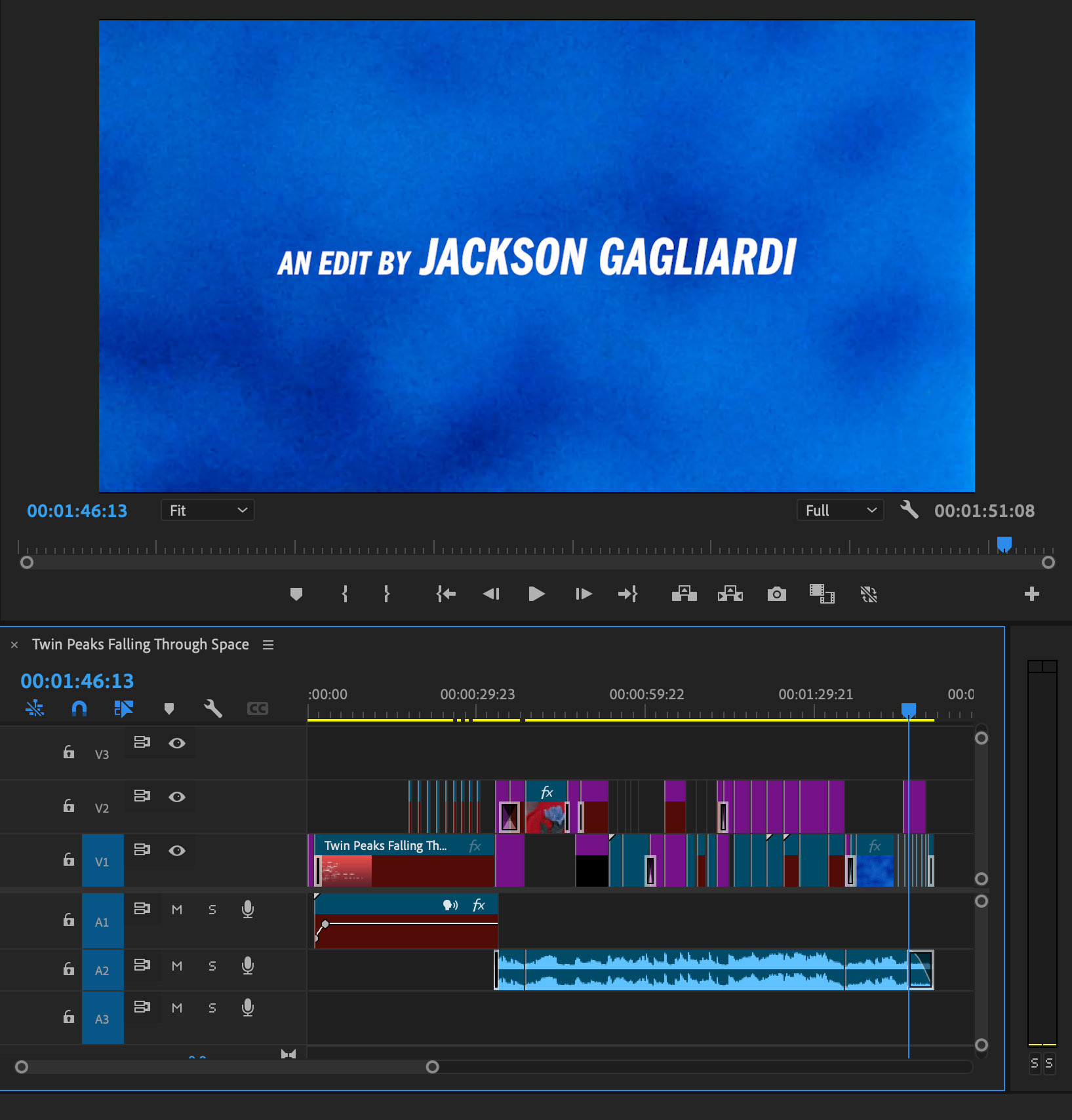Add a marker in the Program Monitor
The width and height of the screenshot is (1072, 1120).
(x=296, y=594)
